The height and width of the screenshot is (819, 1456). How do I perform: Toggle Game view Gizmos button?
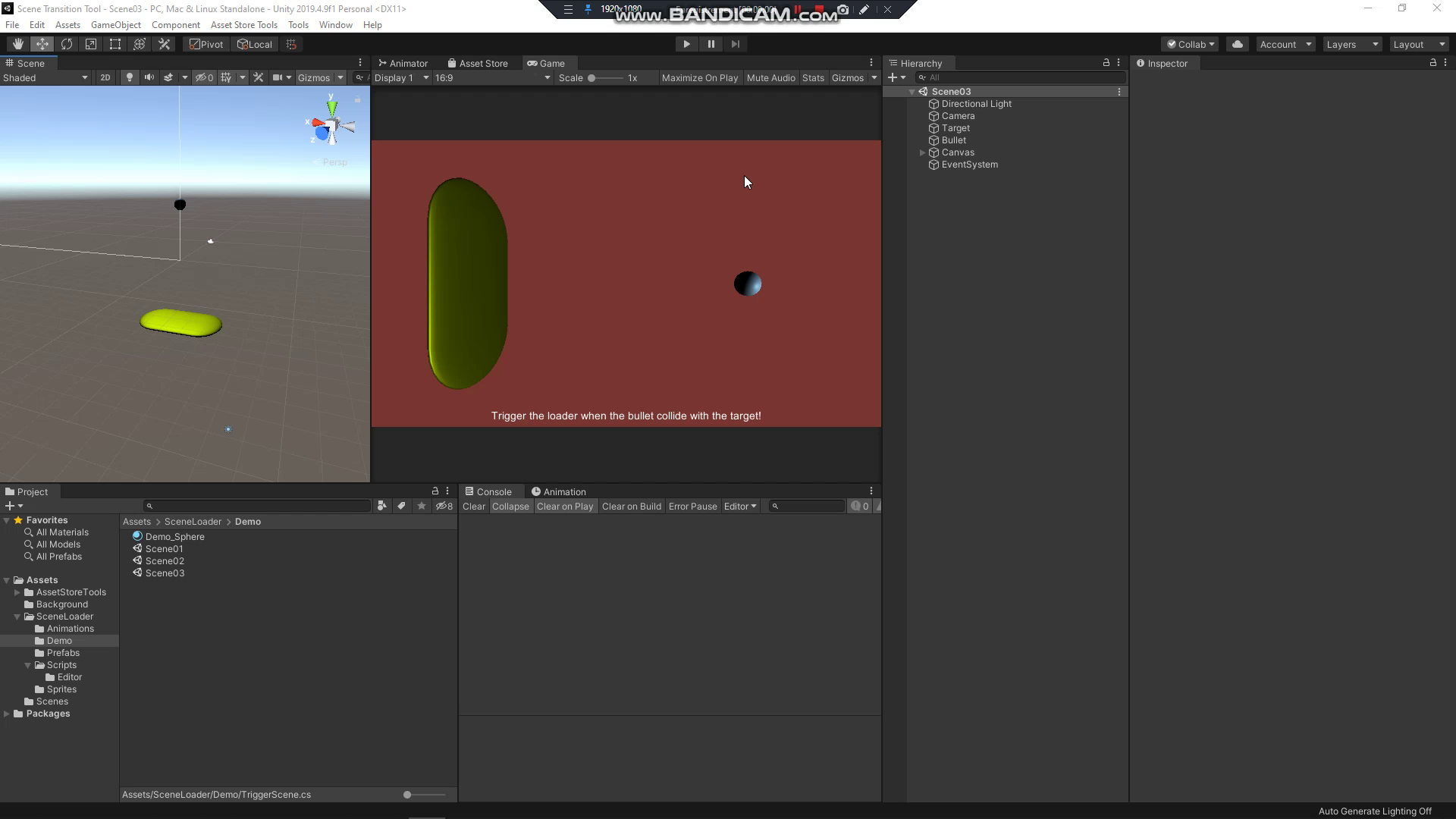coord(847,77)
